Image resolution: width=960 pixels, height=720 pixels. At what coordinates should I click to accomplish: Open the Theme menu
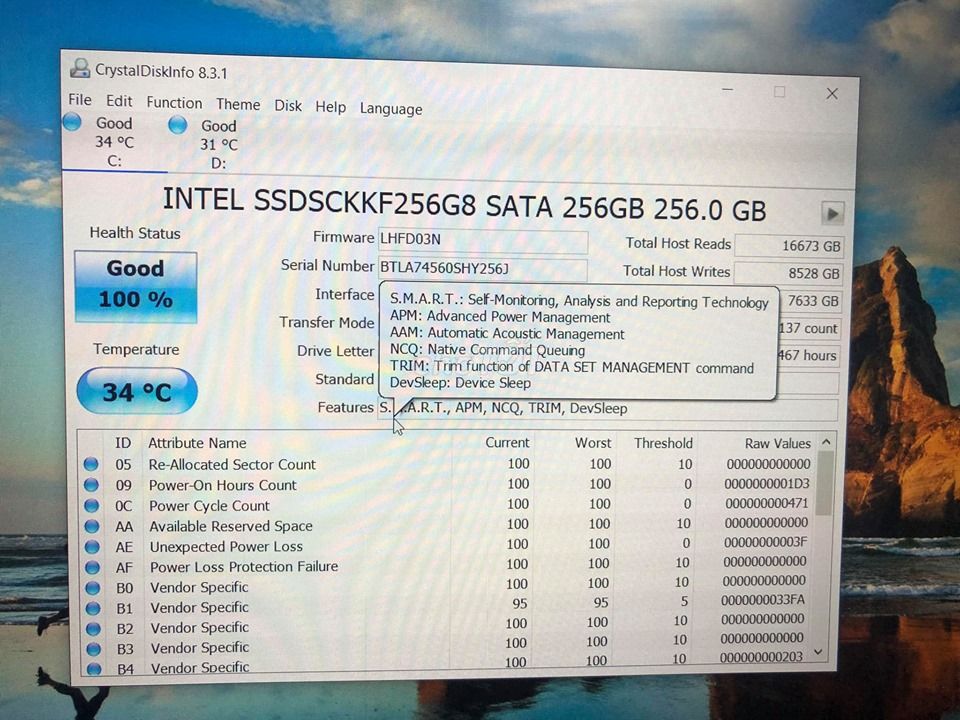tap(238, 105)
